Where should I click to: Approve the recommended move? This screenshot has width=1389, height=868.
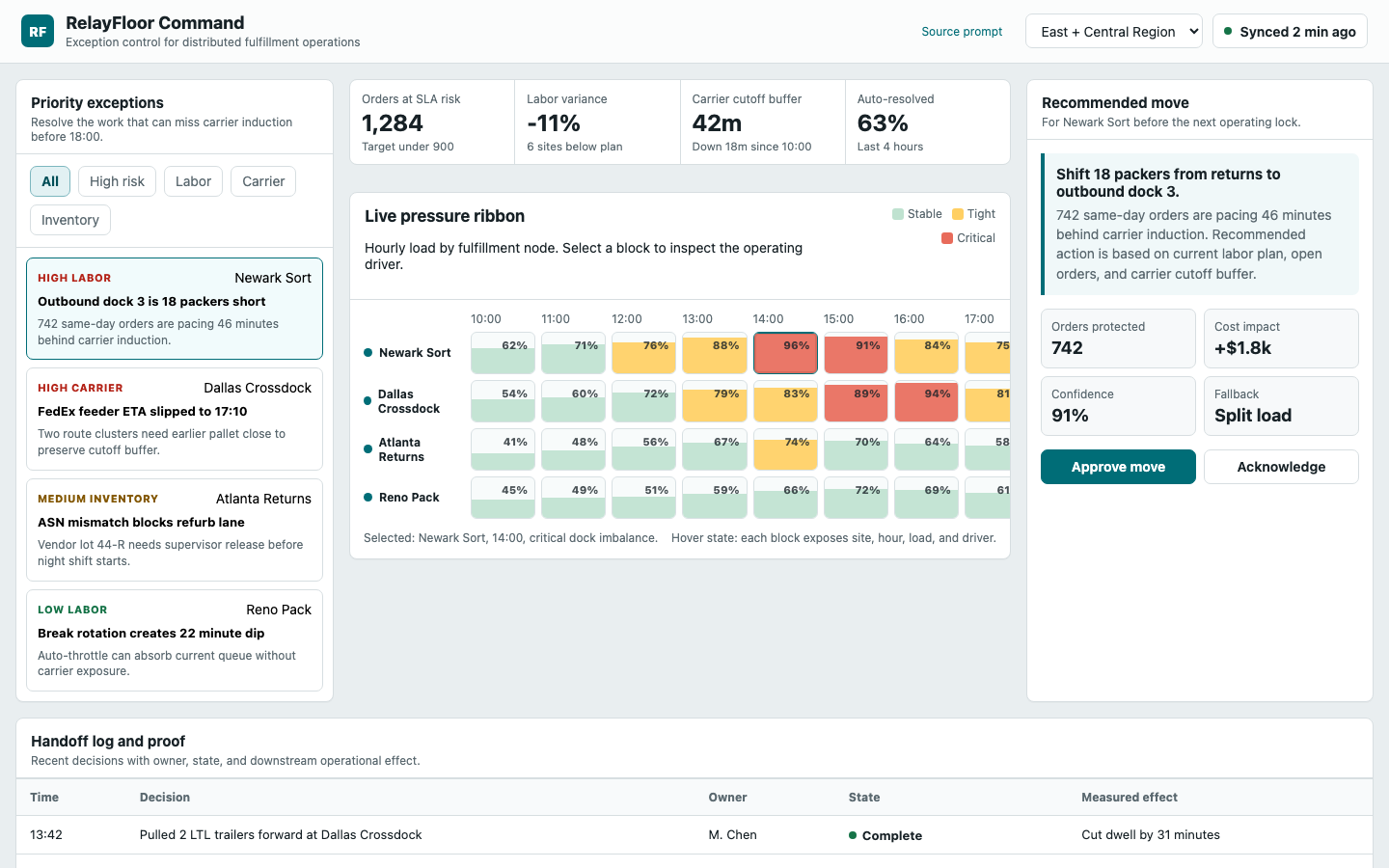(x=1118, y=467)
